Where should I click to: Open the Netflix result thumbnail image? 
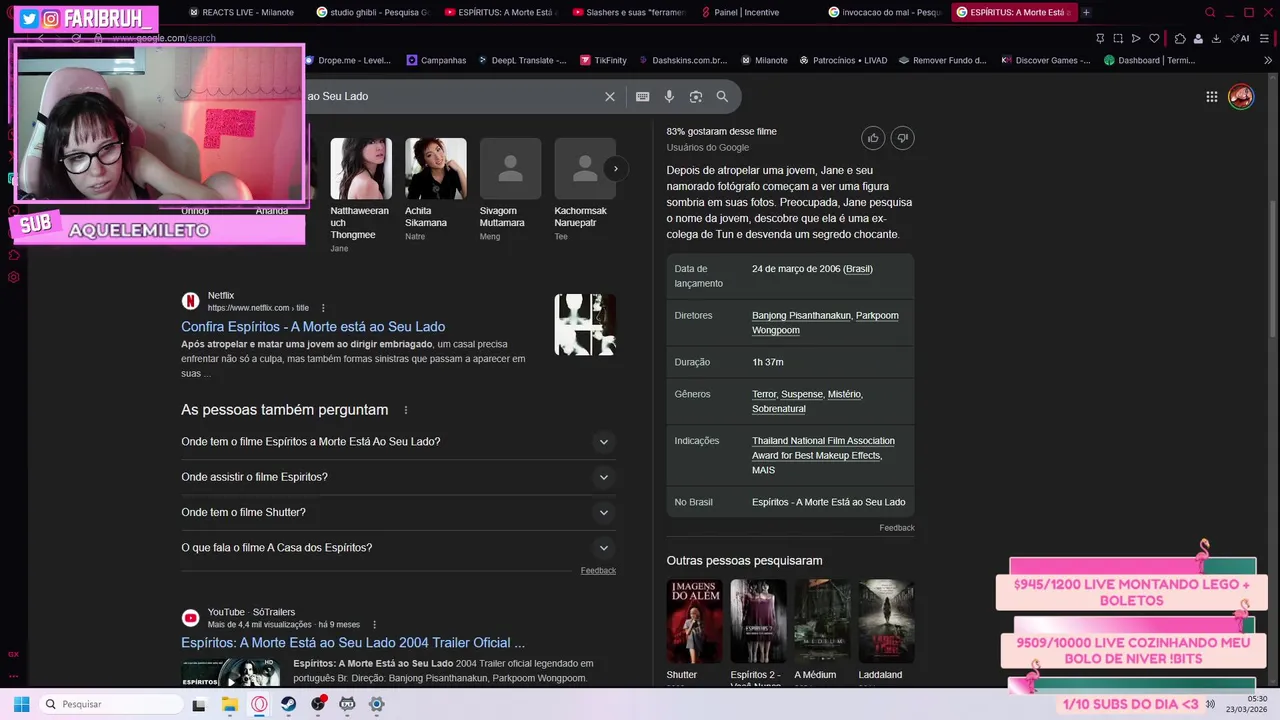tap(585, 325)
